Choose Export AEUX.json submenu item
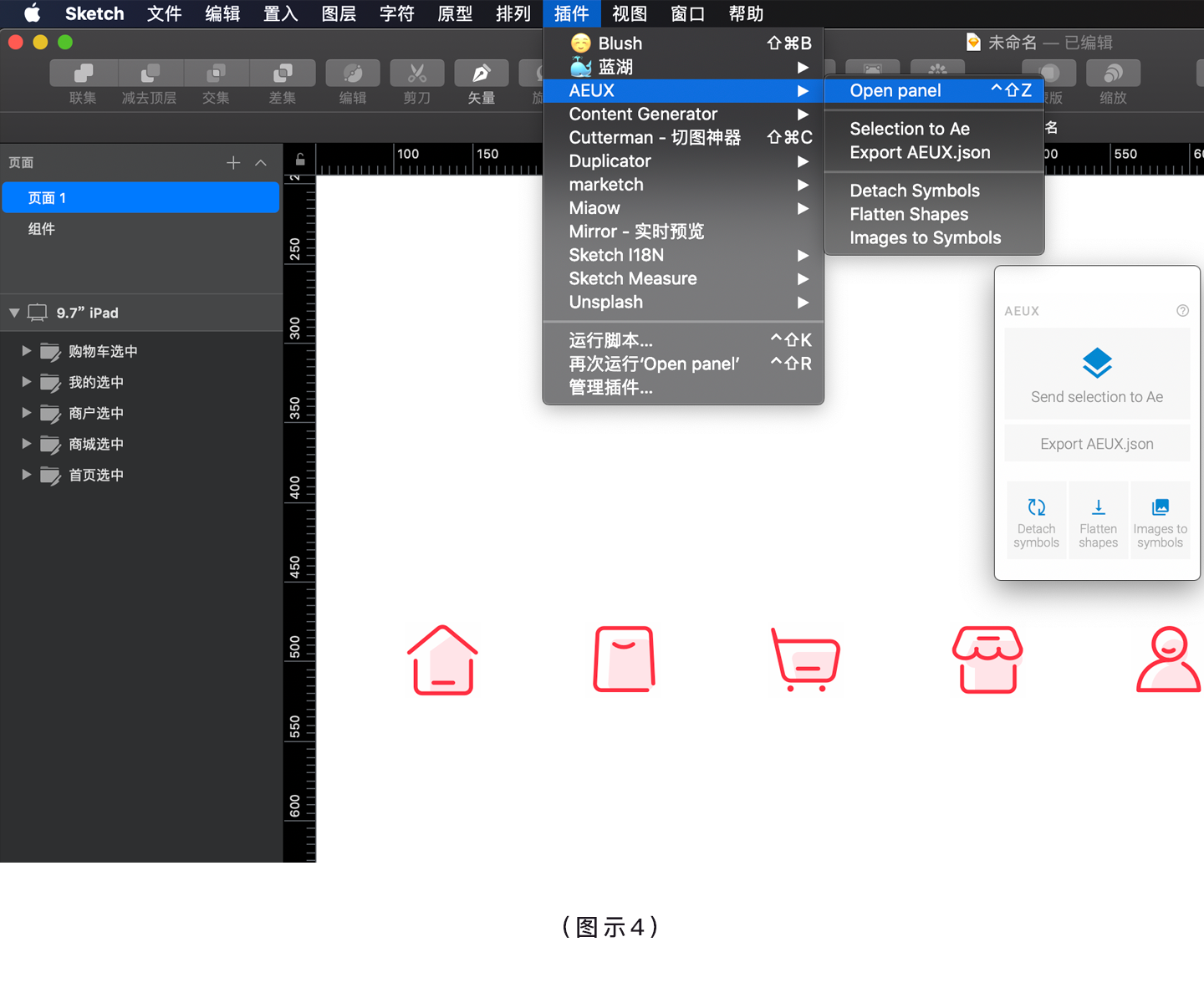1204x998 pixels. 934,152
